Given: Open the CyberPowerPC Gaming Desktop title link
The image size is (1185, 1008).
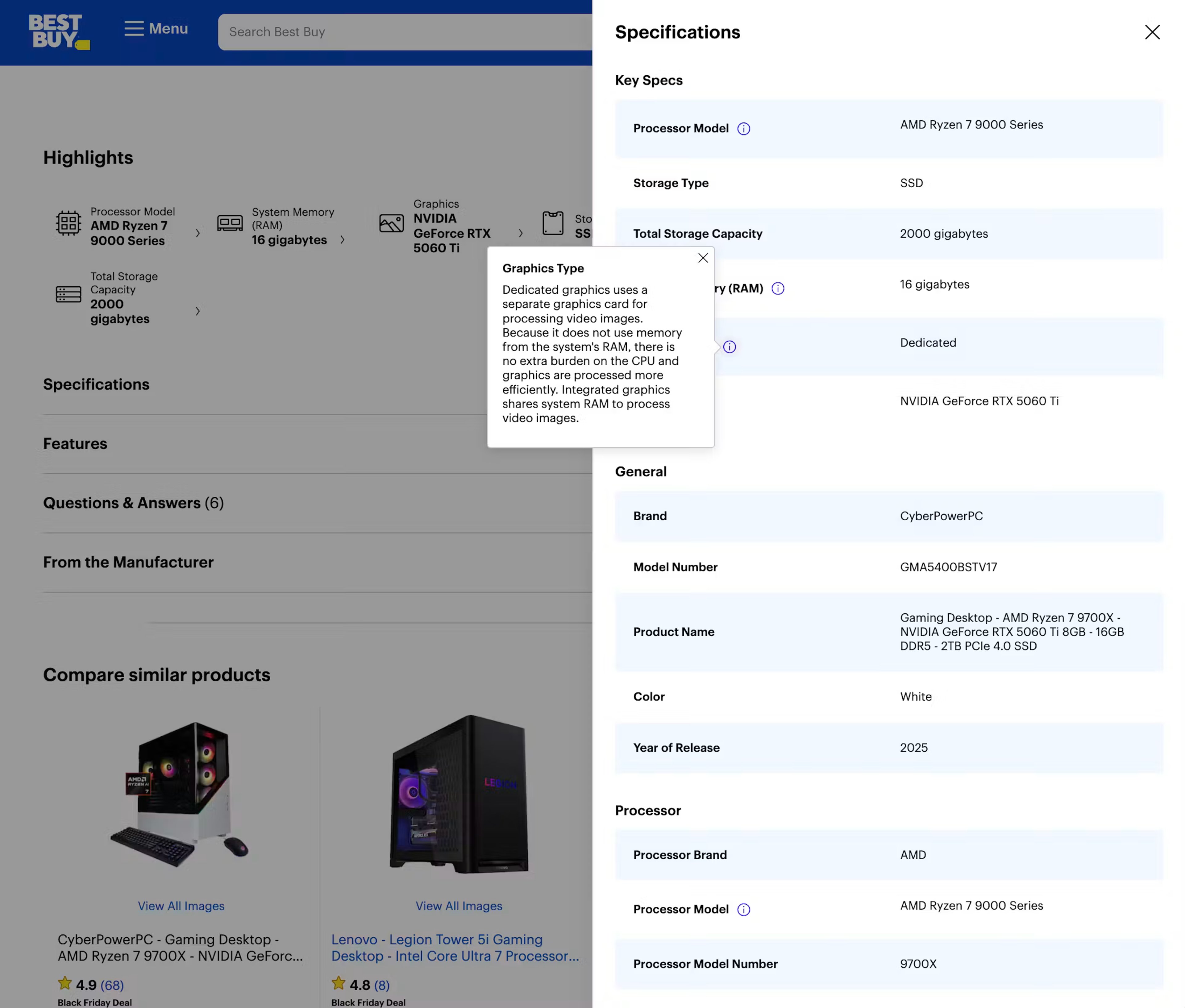Looking at the screenshot, I should (180, 948).
